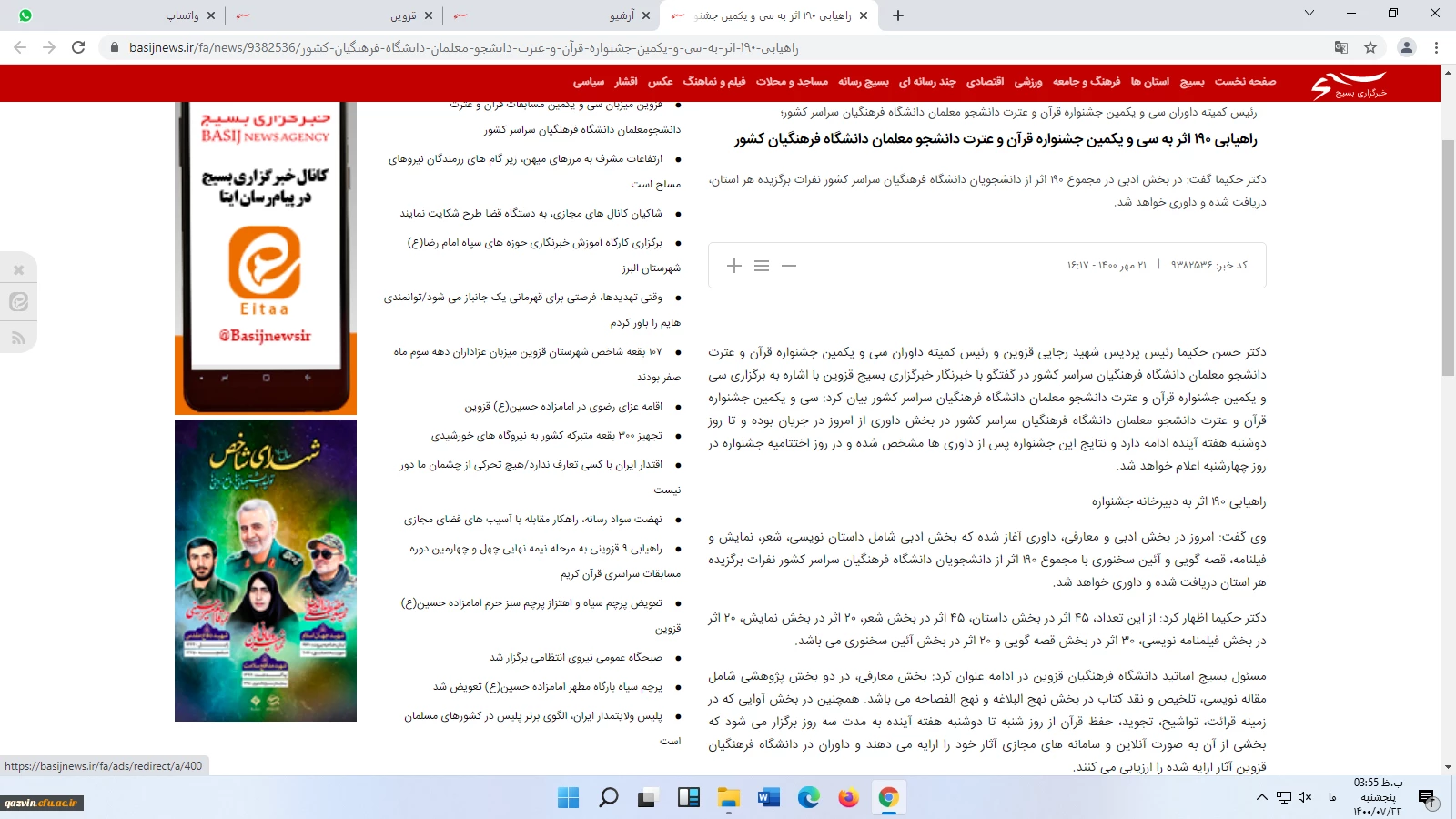Switch input language via فا indicator
1456x819 pixels.
point(1332,797)
